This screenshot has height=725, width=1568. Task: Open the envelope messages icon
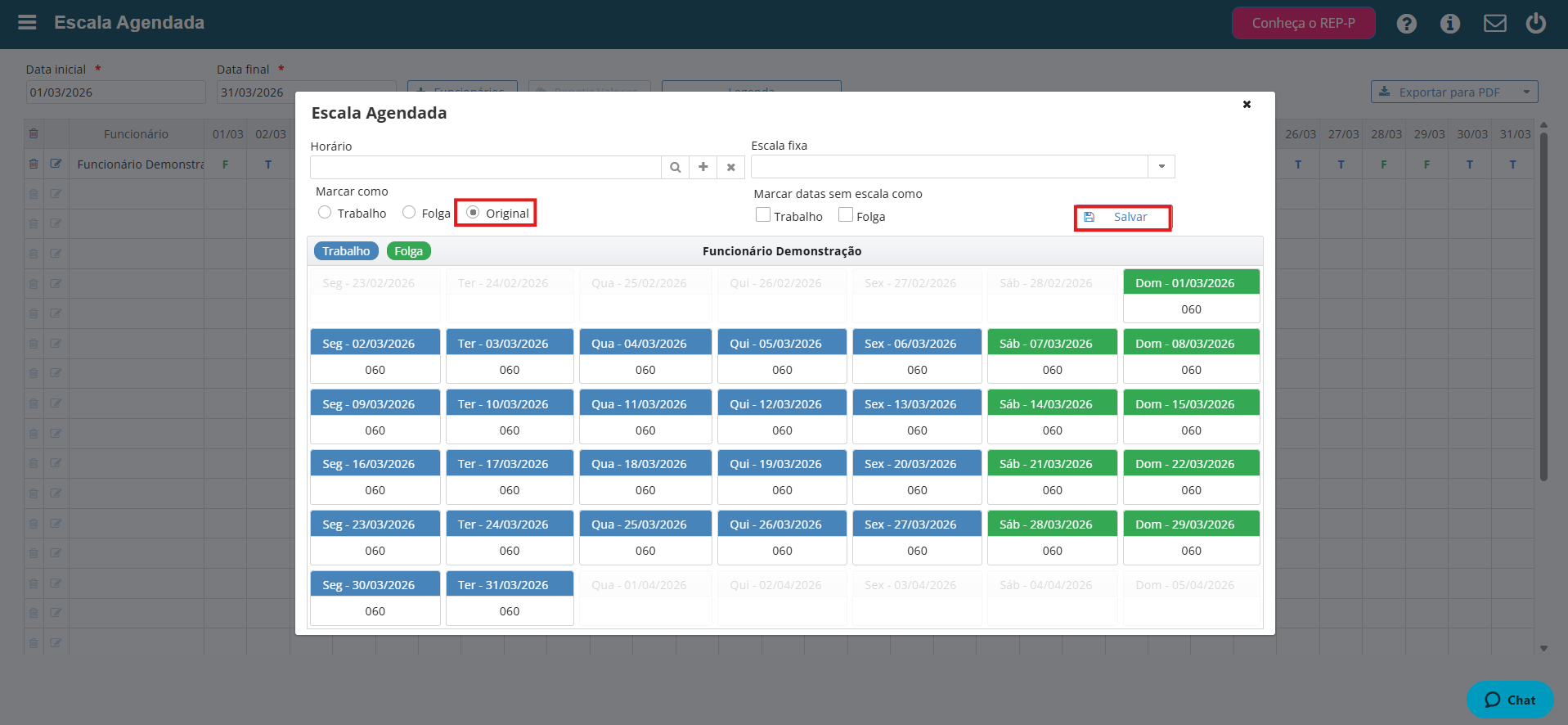point(1494,24)
